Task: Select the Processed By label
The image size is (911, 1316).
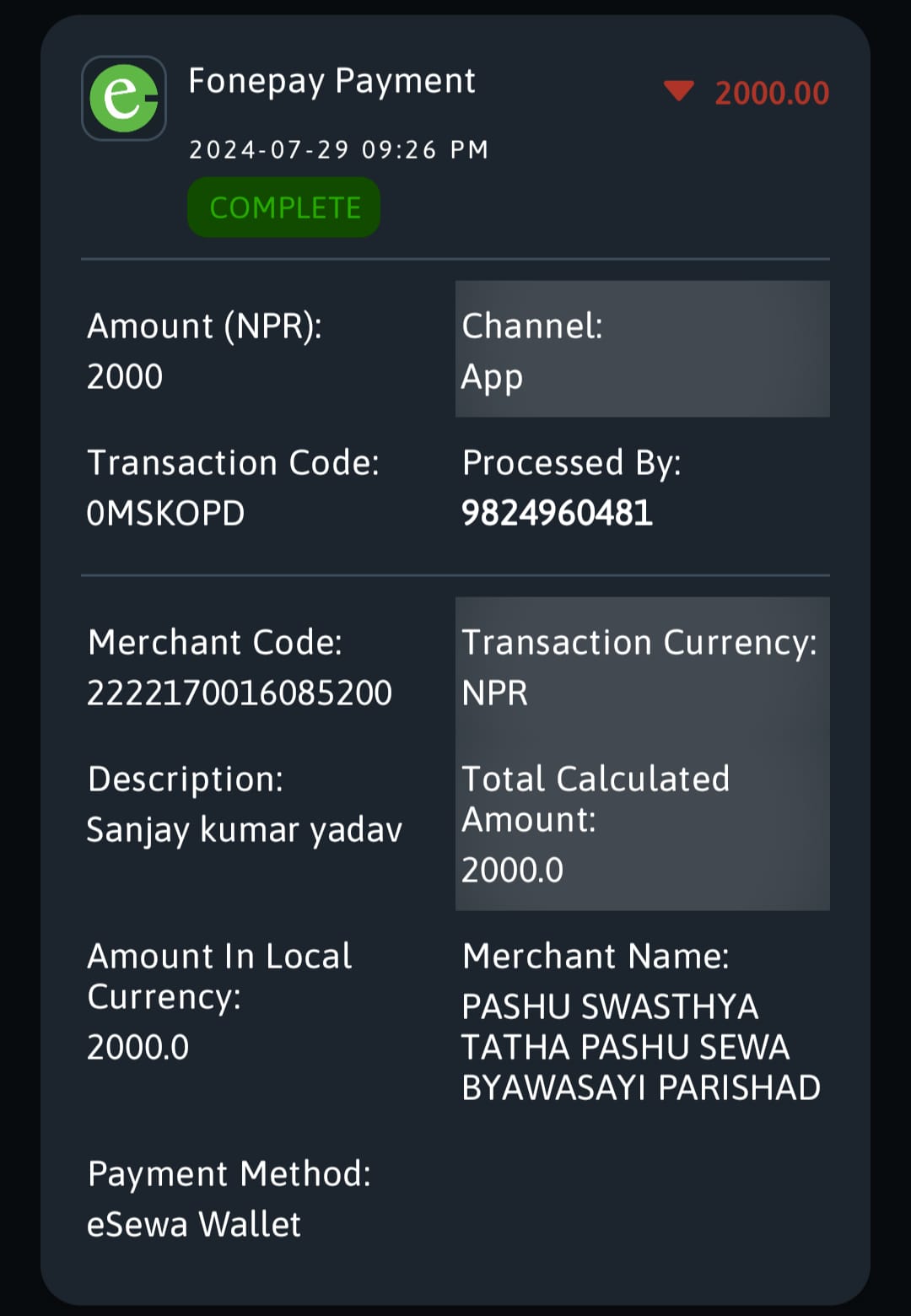Action: [572, 462]
